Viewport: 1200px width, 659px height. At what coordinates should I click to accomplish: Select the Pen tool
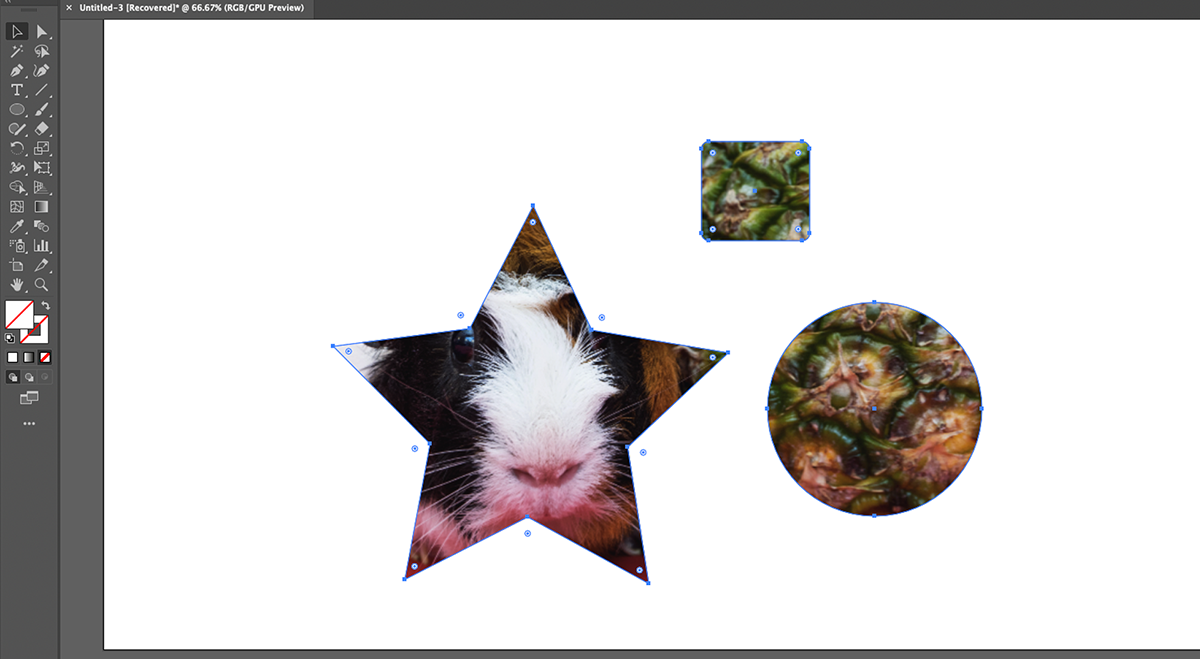tap(16, 70)
